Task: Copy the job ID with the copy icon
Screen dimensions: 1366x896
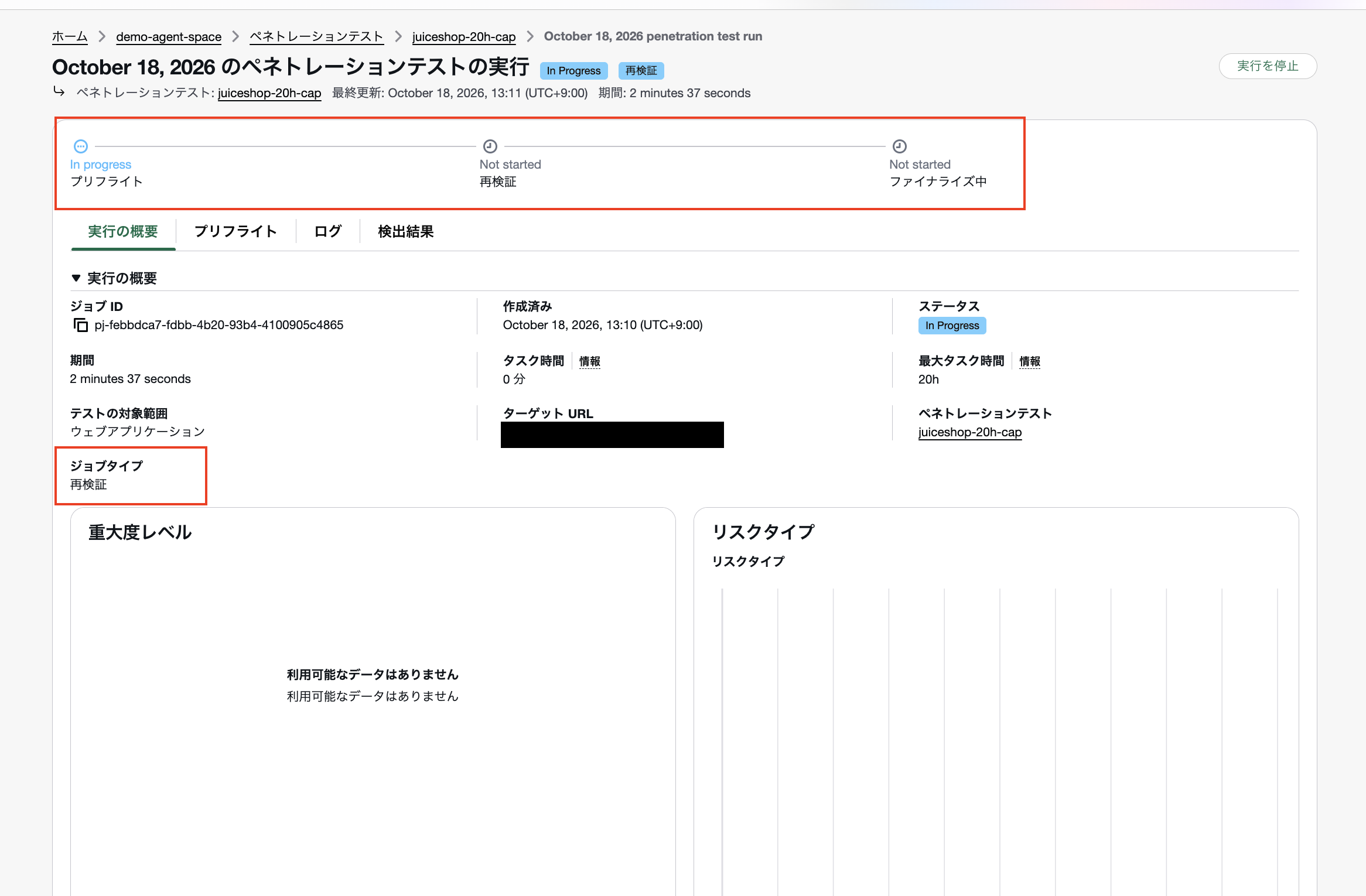Action: (80, 325)
